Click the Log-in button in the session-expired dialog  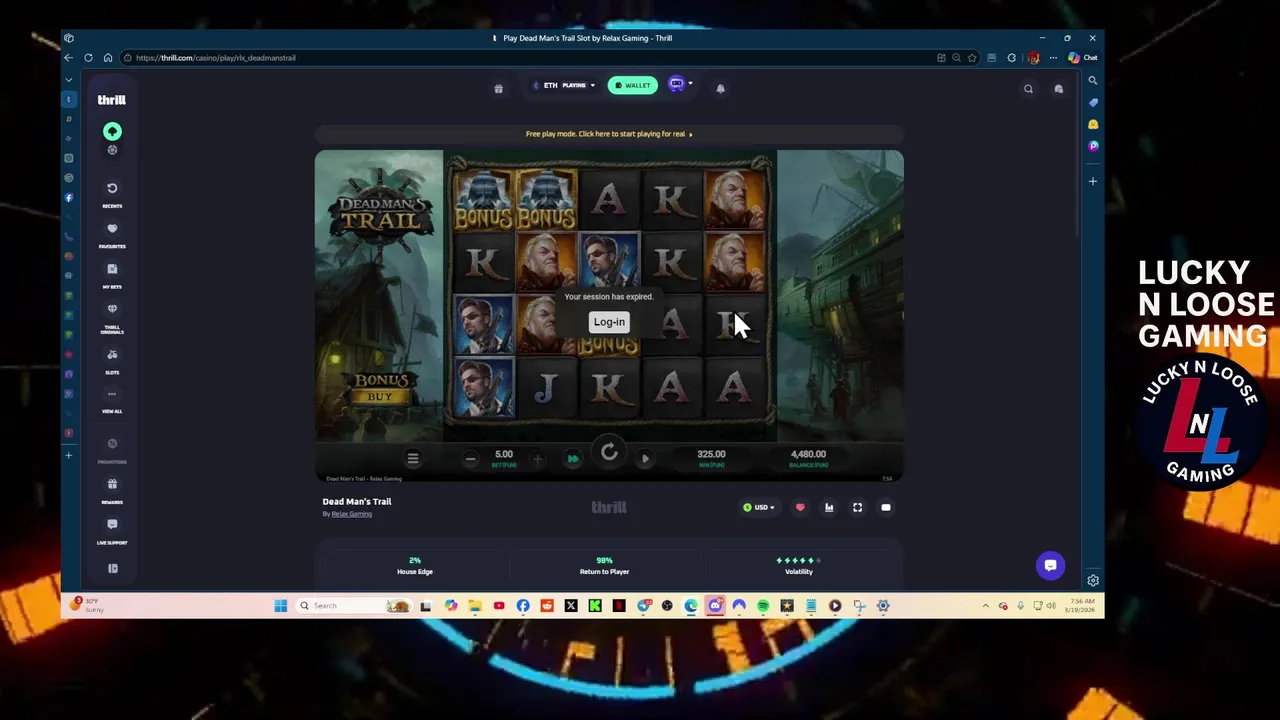pos(609,322)
